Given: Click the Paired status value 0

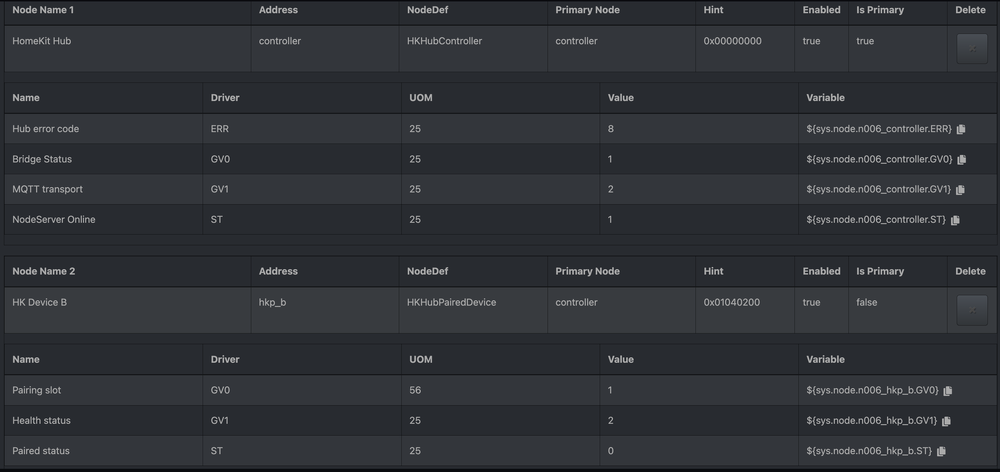Looking at the screenshot, I should pyautogui.click(x=611, y=451).
